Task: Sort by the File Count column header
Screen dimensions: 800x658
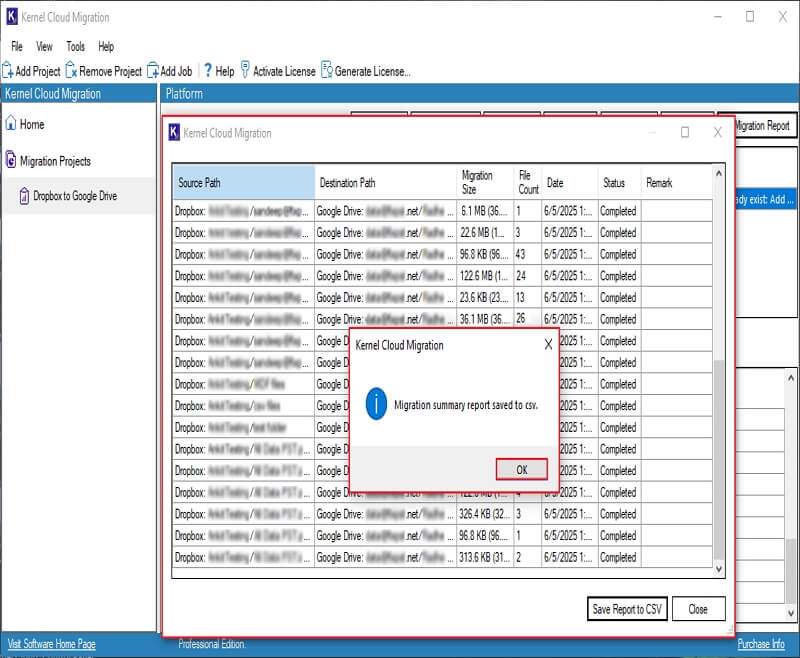Action: coord(528,182)
